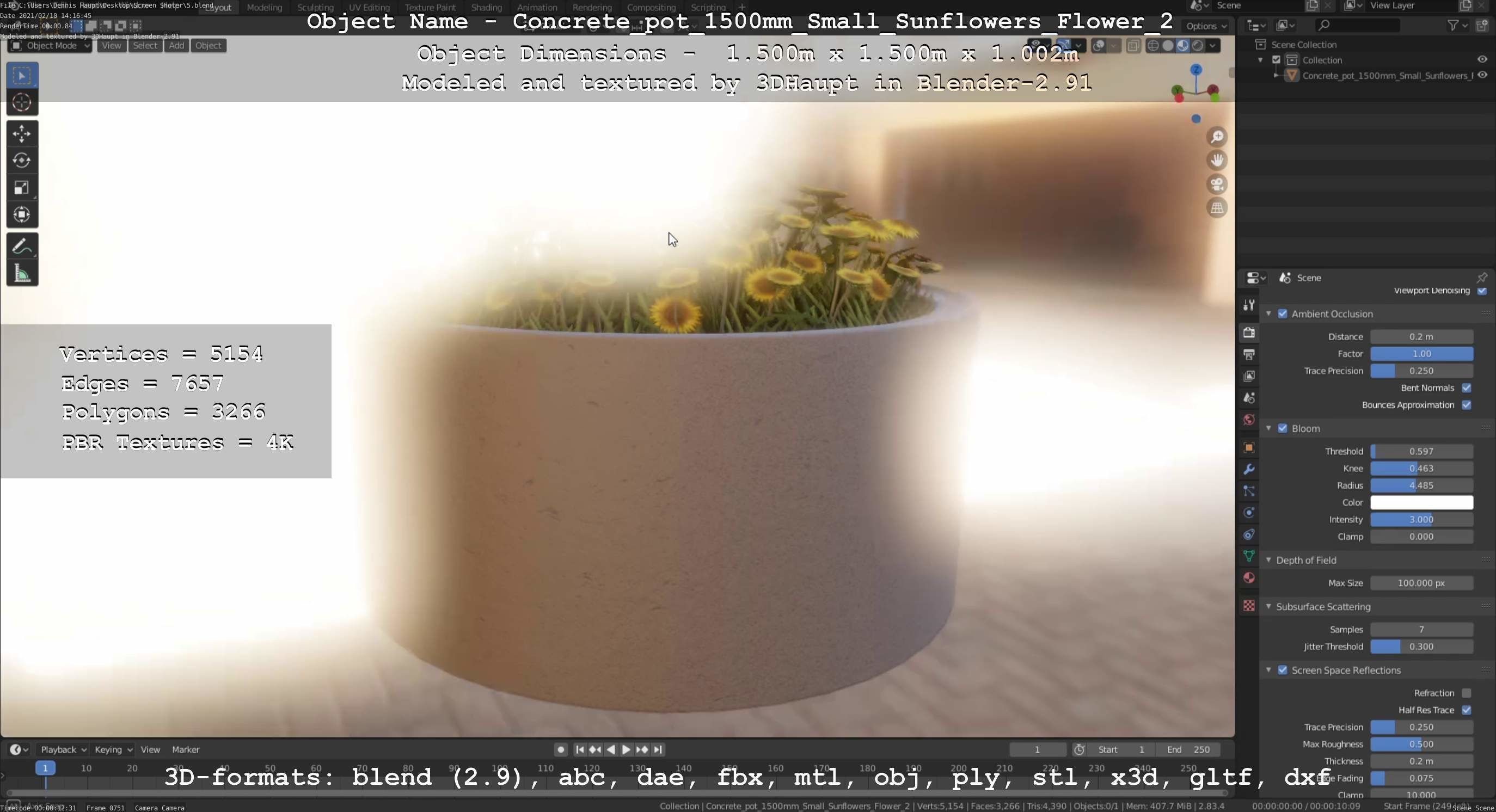
Task: Click the pan view hand icon
Action: point(1217,160)
